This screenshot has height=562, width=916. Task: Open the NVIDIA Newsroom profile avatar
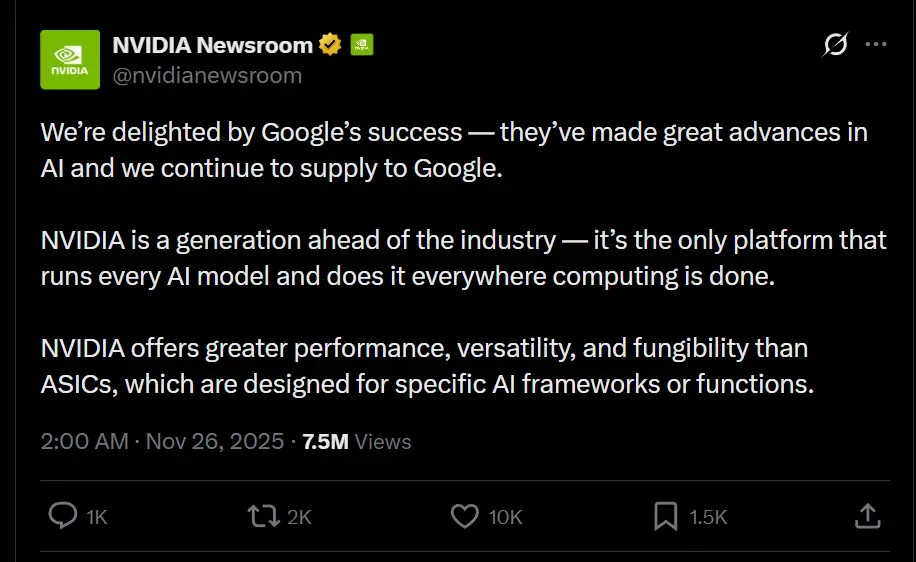[70, 60]
